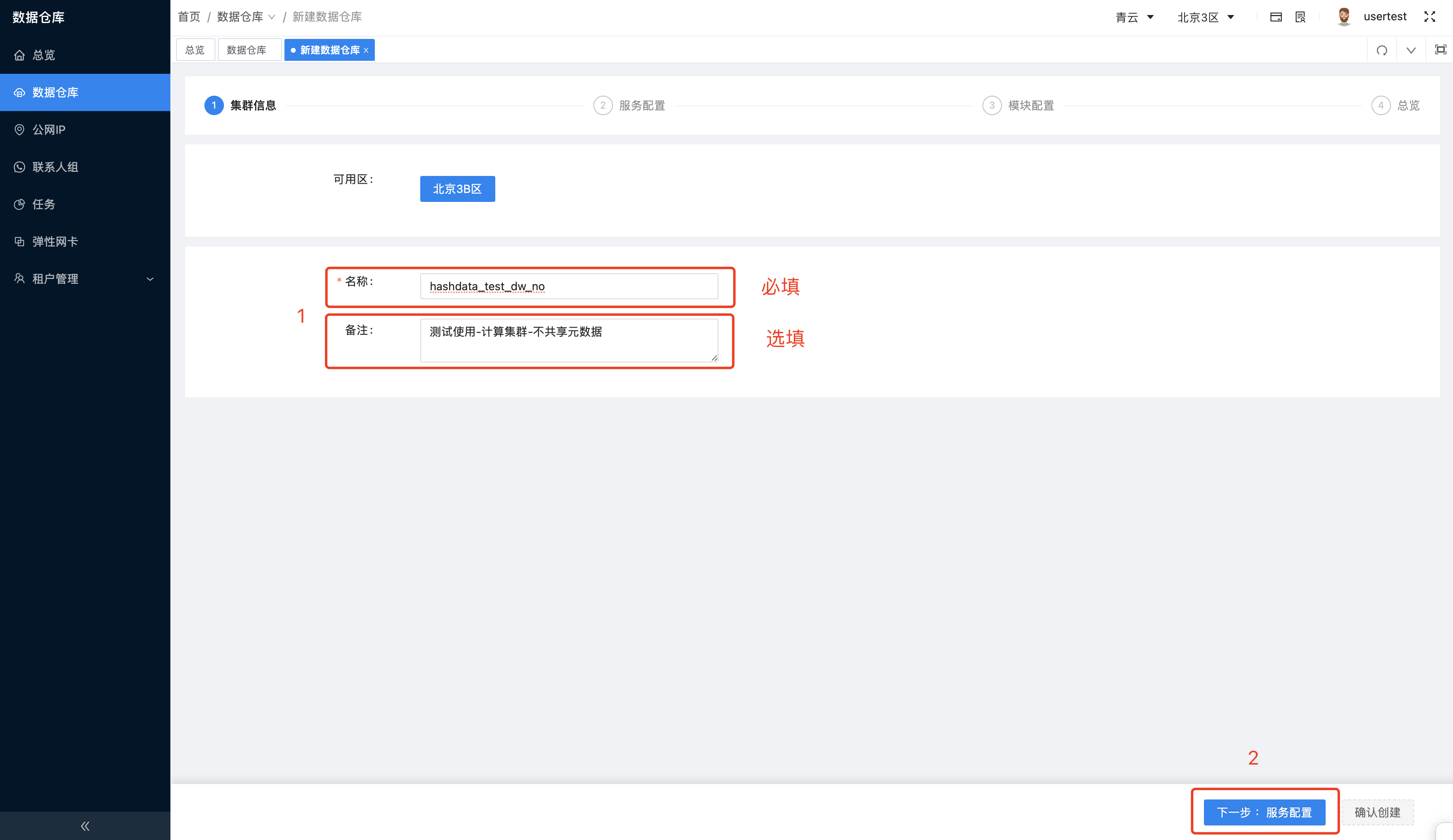Click step 3 模块配置 circle indicator
Image resolution: width=1453 pixels, height=840 pixels.
coord(991,105)
